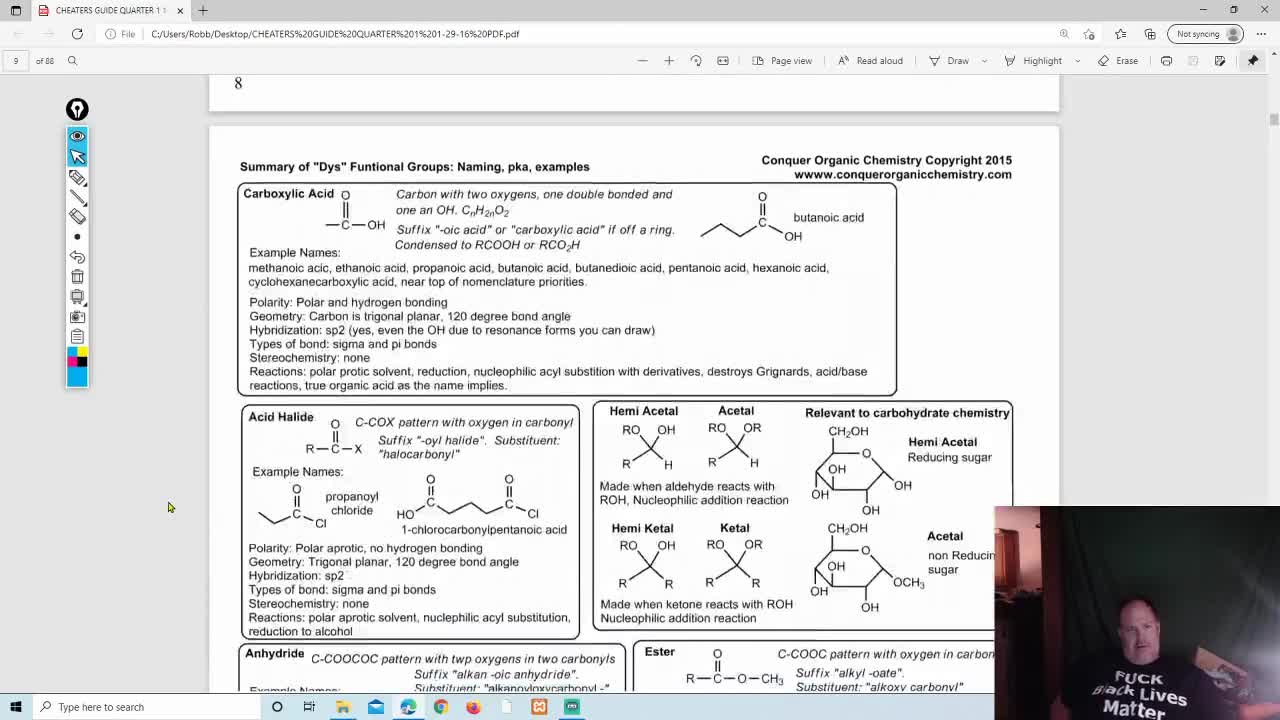The height and width of the screenshot is (720, 1280).
Task: Click the Epic Pen nib logo icon
Action: coord(77,109)
